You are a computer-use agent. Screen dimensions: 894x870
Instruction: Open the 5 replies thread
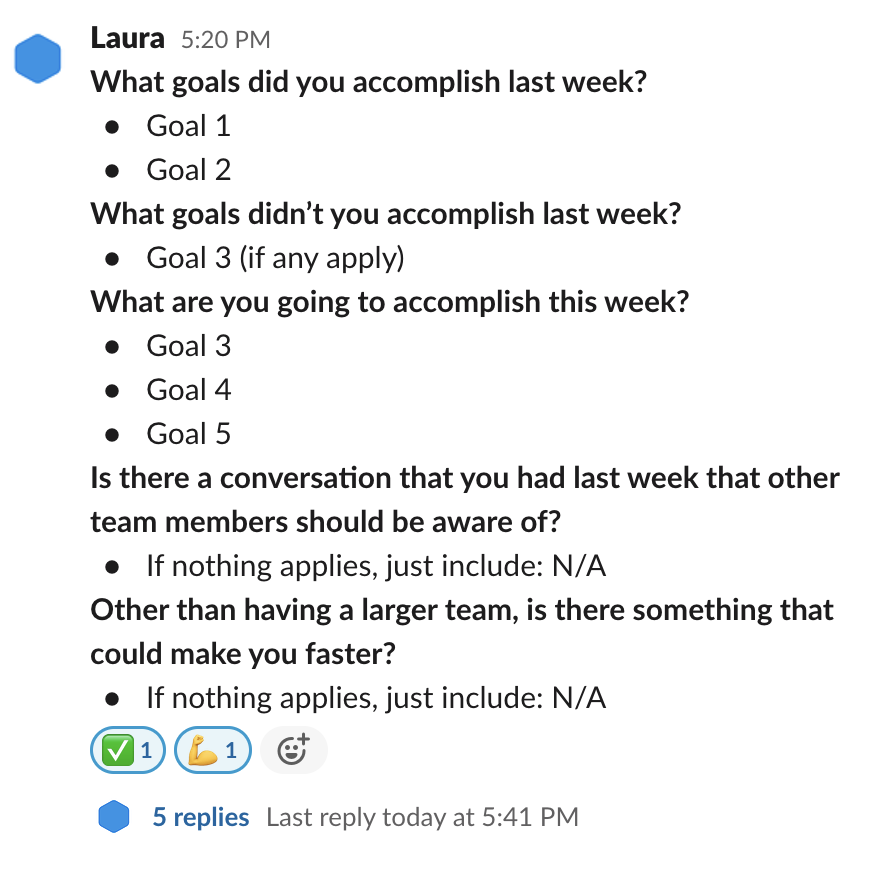(200, 817)
